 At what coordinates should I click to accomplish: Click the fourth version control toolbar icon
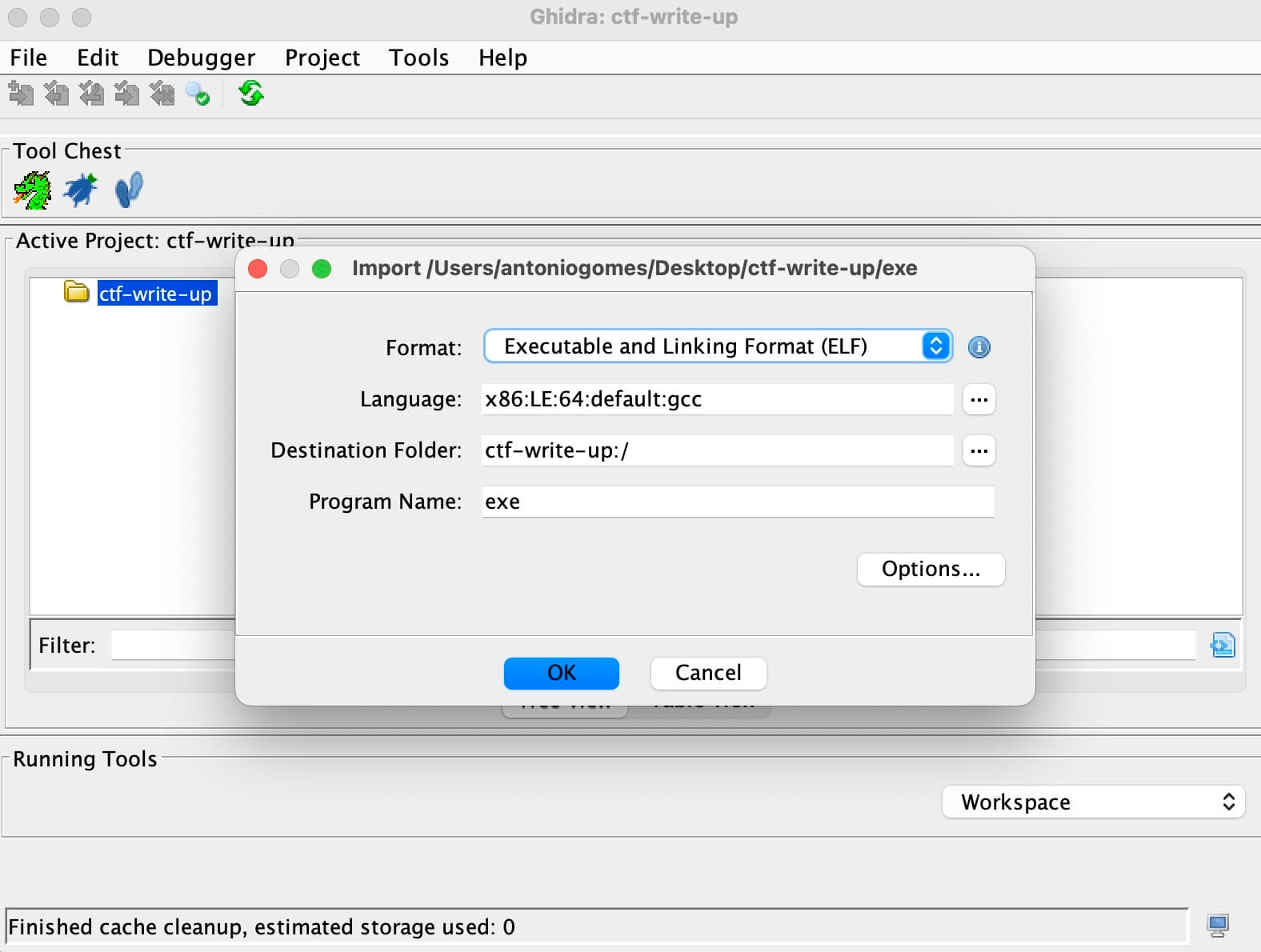point(126,94)
